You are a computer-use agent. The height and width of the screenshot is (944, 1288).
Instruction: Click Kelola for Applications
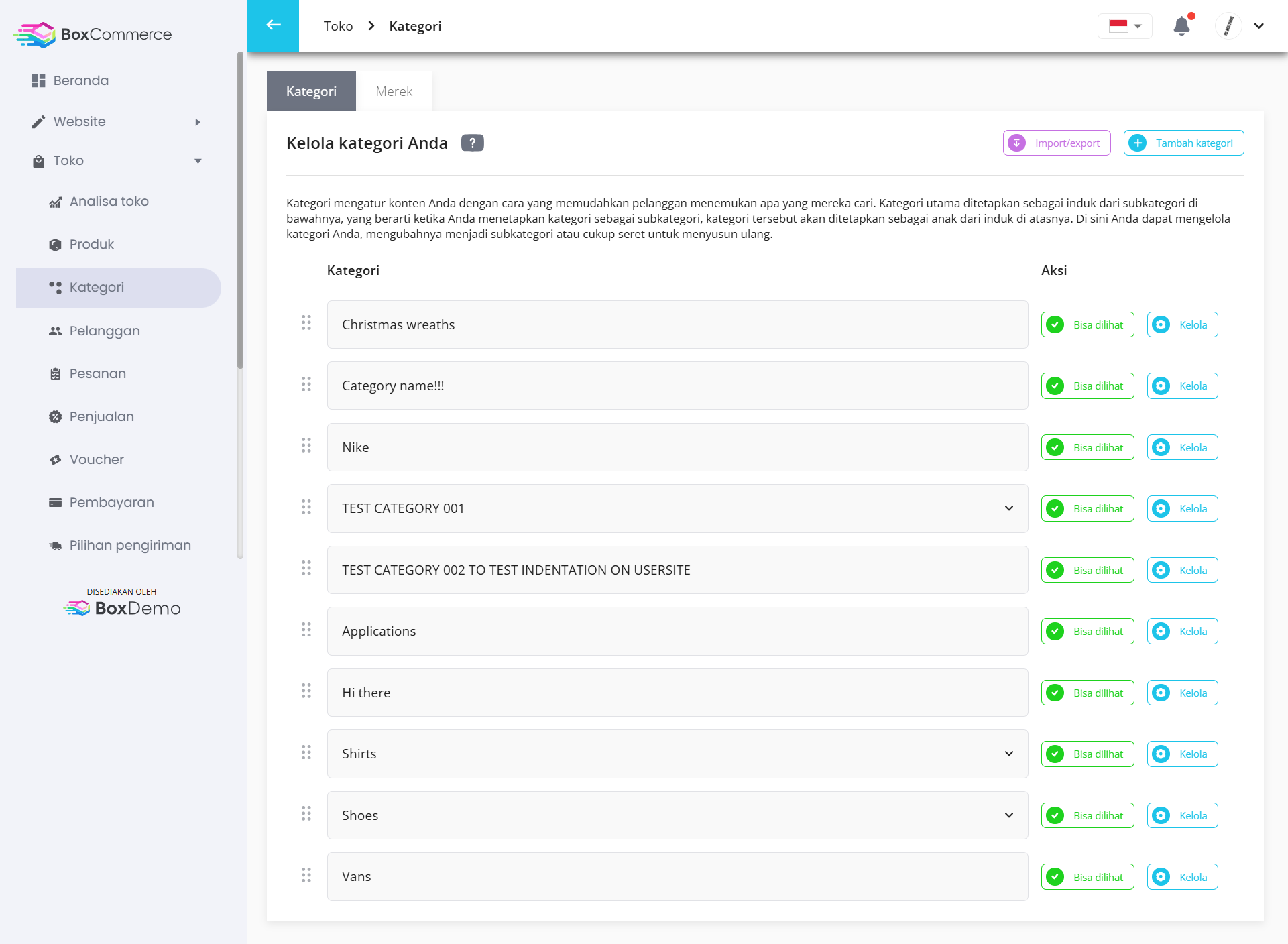(1182, 631)
